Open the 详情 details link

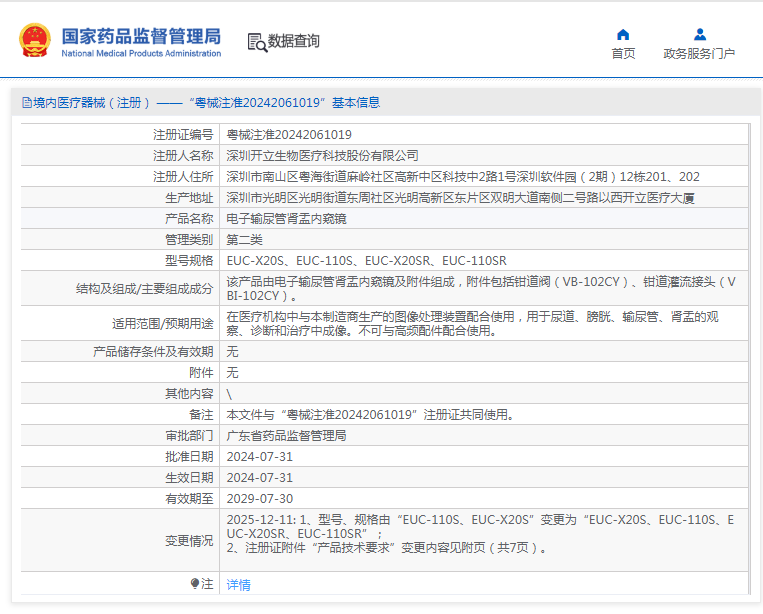point(238,584)
